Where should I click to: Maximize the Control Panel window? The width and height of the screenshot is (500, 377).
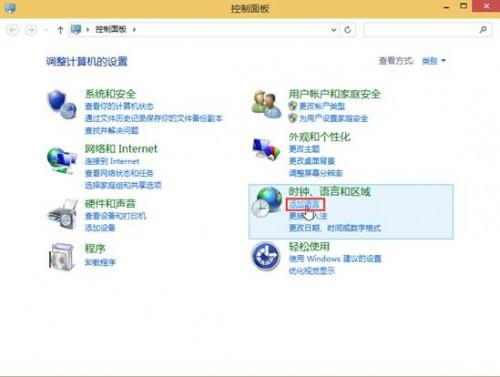pos(463,6)
